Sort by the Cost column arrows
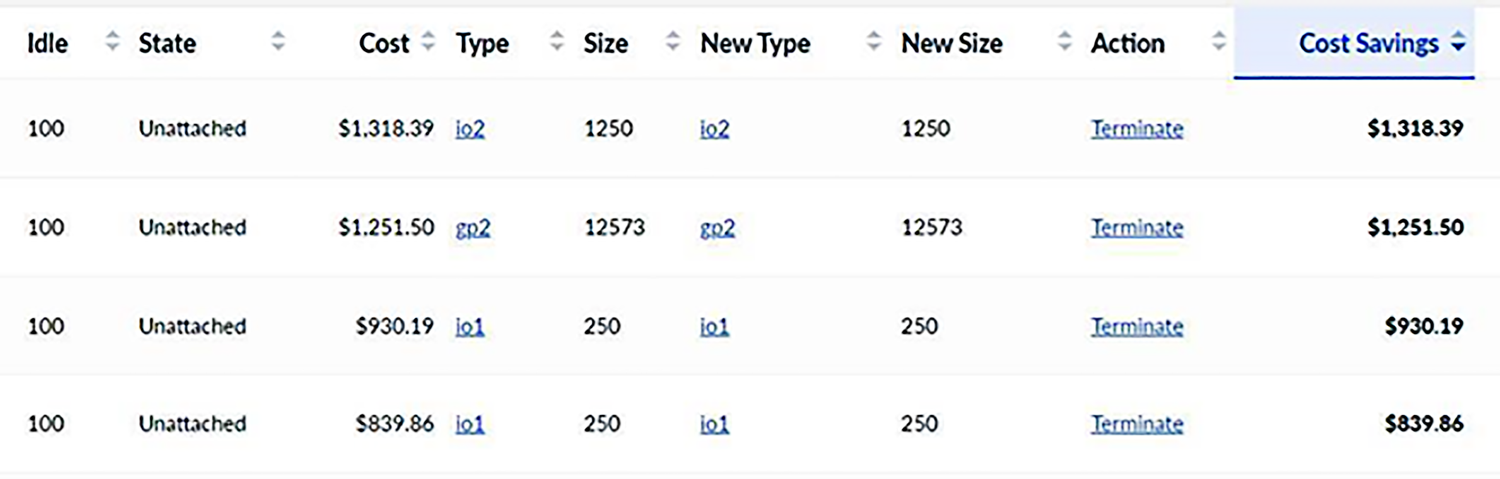The height and width of the screenshot is (479, 1500). 428,43
